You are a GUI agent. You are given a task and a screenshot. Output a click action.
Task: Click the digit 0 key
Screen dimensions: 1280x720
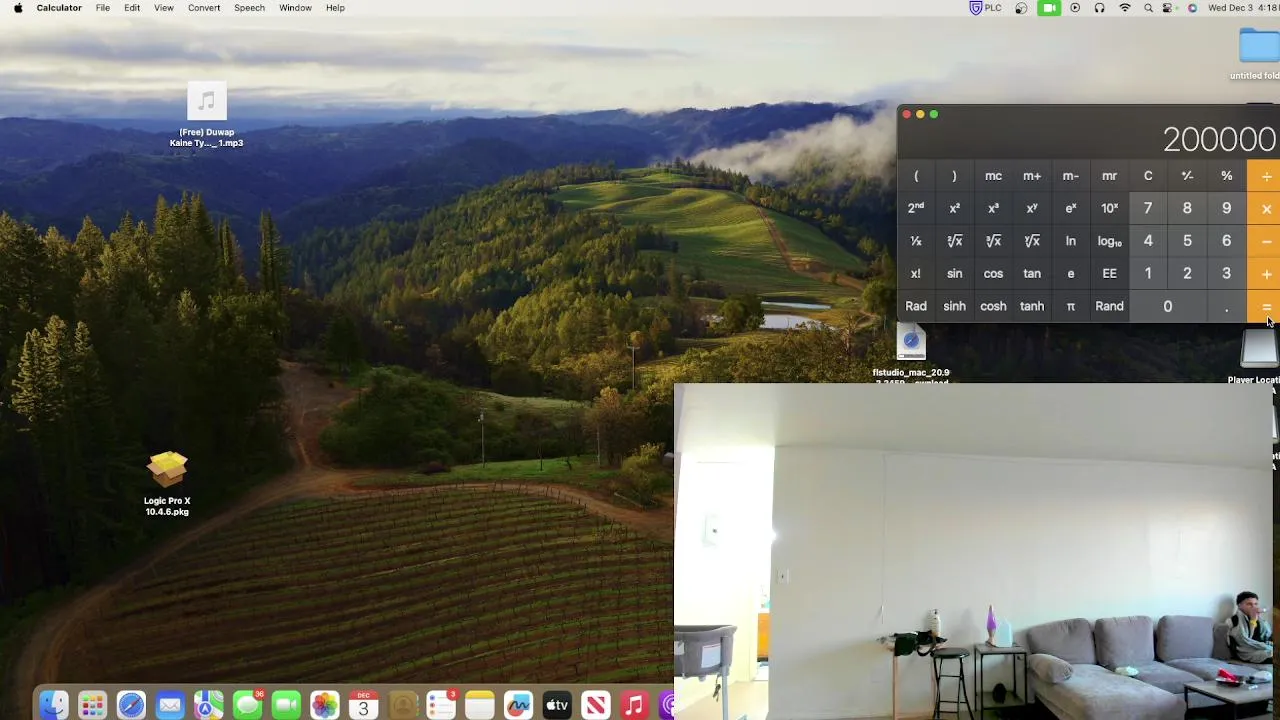(x=1167, y=307)
